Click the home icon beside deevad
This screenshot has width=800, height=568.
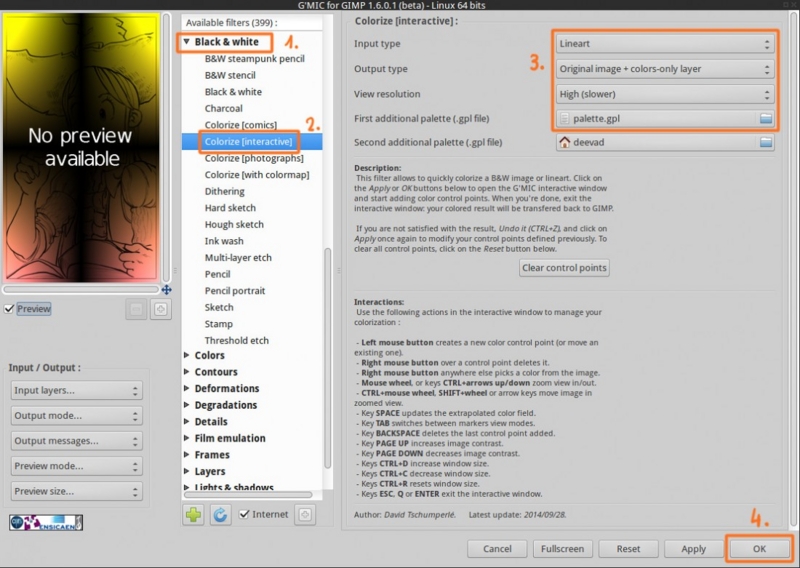pyautogui.click(x=564, y=142)
